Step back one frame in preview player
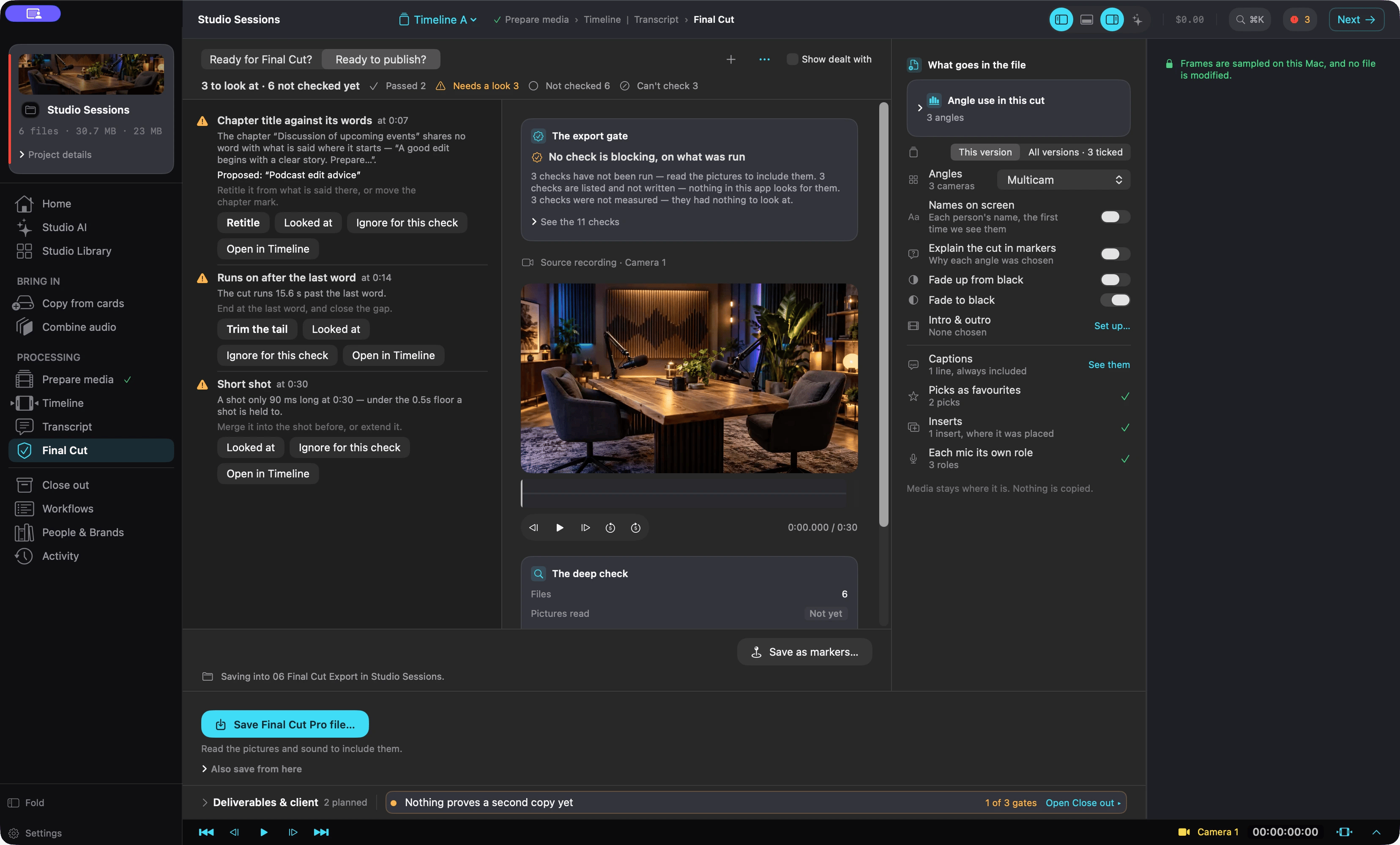The width and height of the screenshot is (1400, 845). click(533, 528)
